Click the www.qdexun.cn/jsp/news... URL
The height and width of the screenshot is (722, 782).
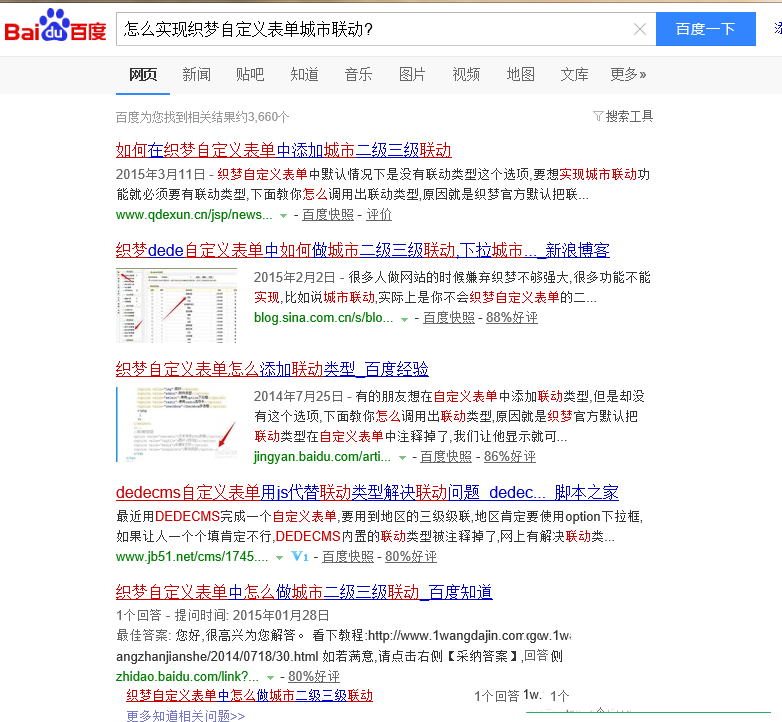click(x=194, y=215)
